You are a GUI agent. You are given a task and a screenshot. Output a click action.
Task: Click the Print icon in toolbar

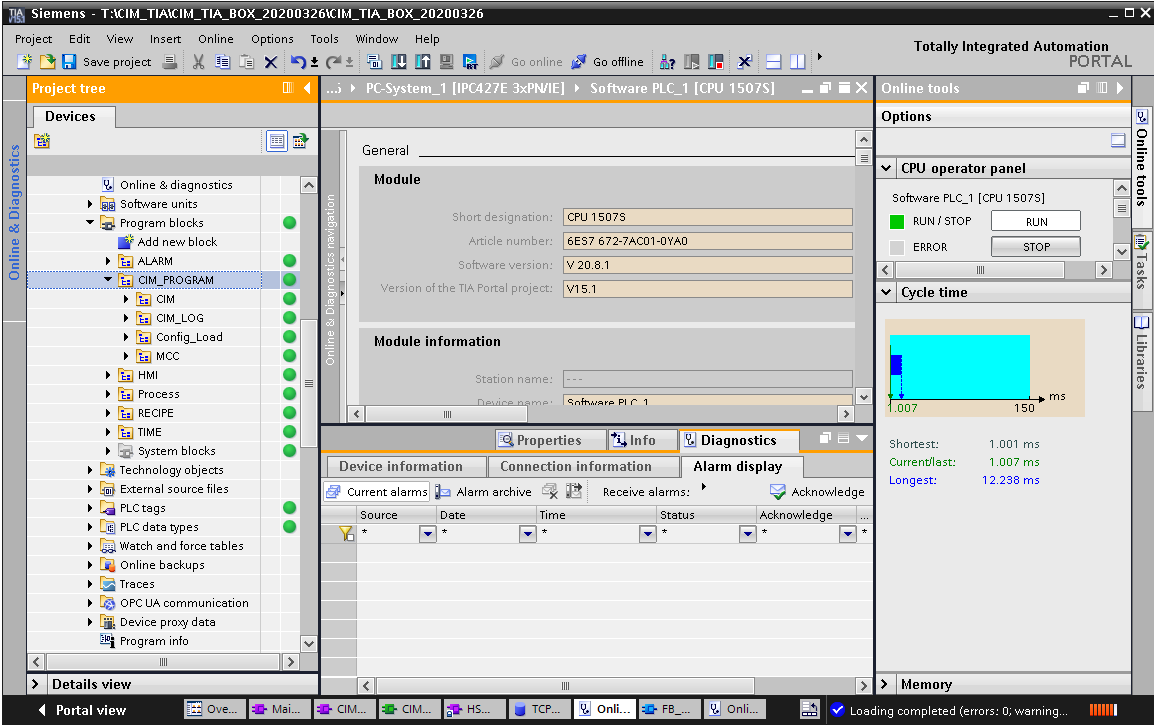[x=169, y=62]
